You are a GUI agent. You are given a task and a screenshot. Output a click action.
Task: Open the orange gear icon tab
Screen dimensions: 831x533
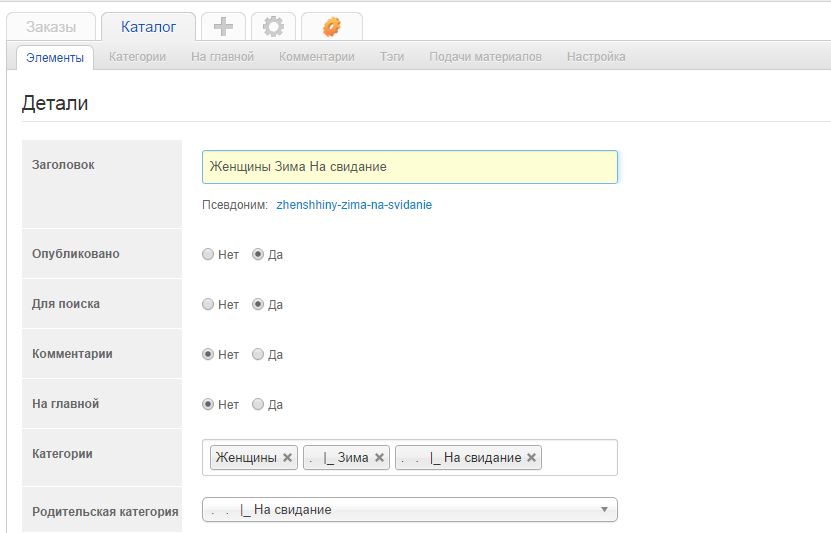pos(332,26)
